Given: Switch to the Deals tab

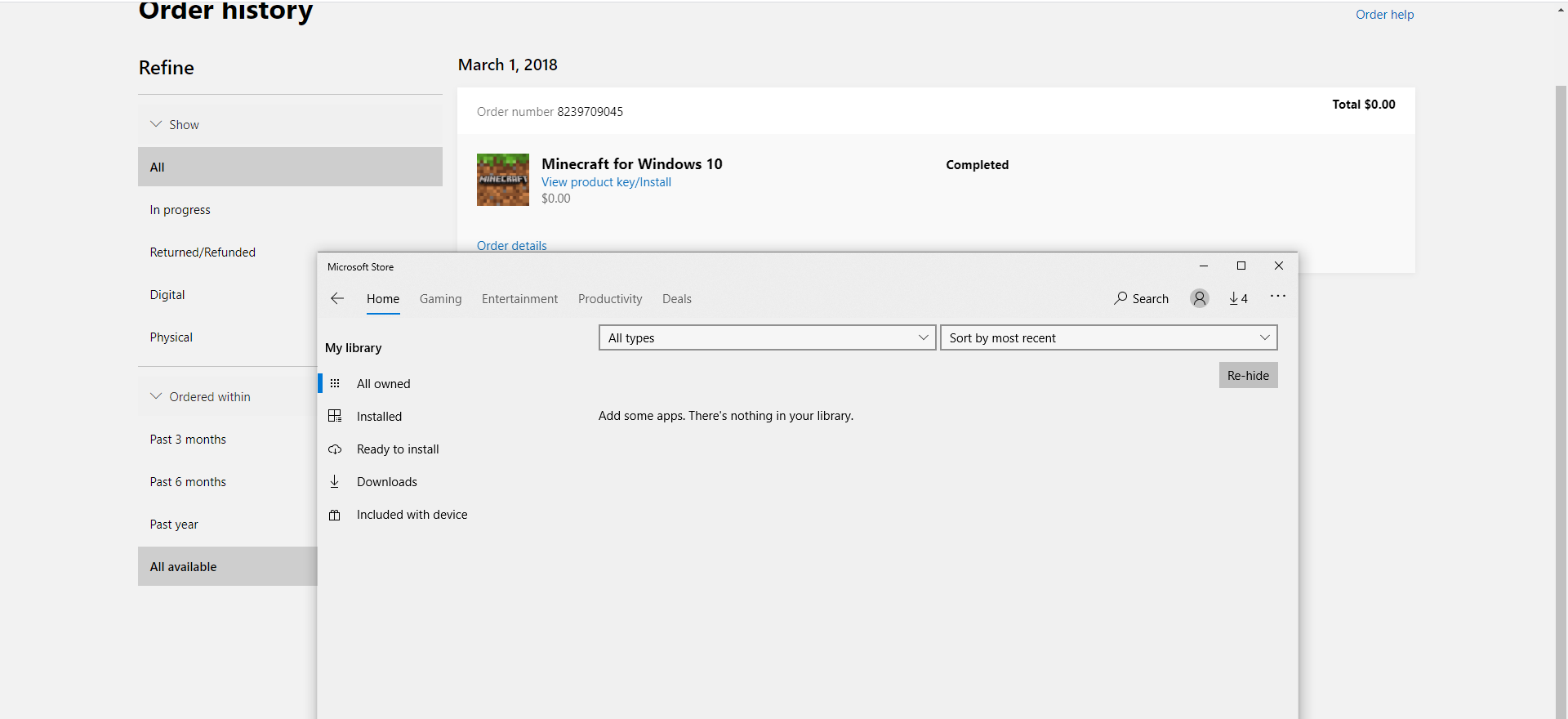Looking at the screenshot, I should pos(677,299).
